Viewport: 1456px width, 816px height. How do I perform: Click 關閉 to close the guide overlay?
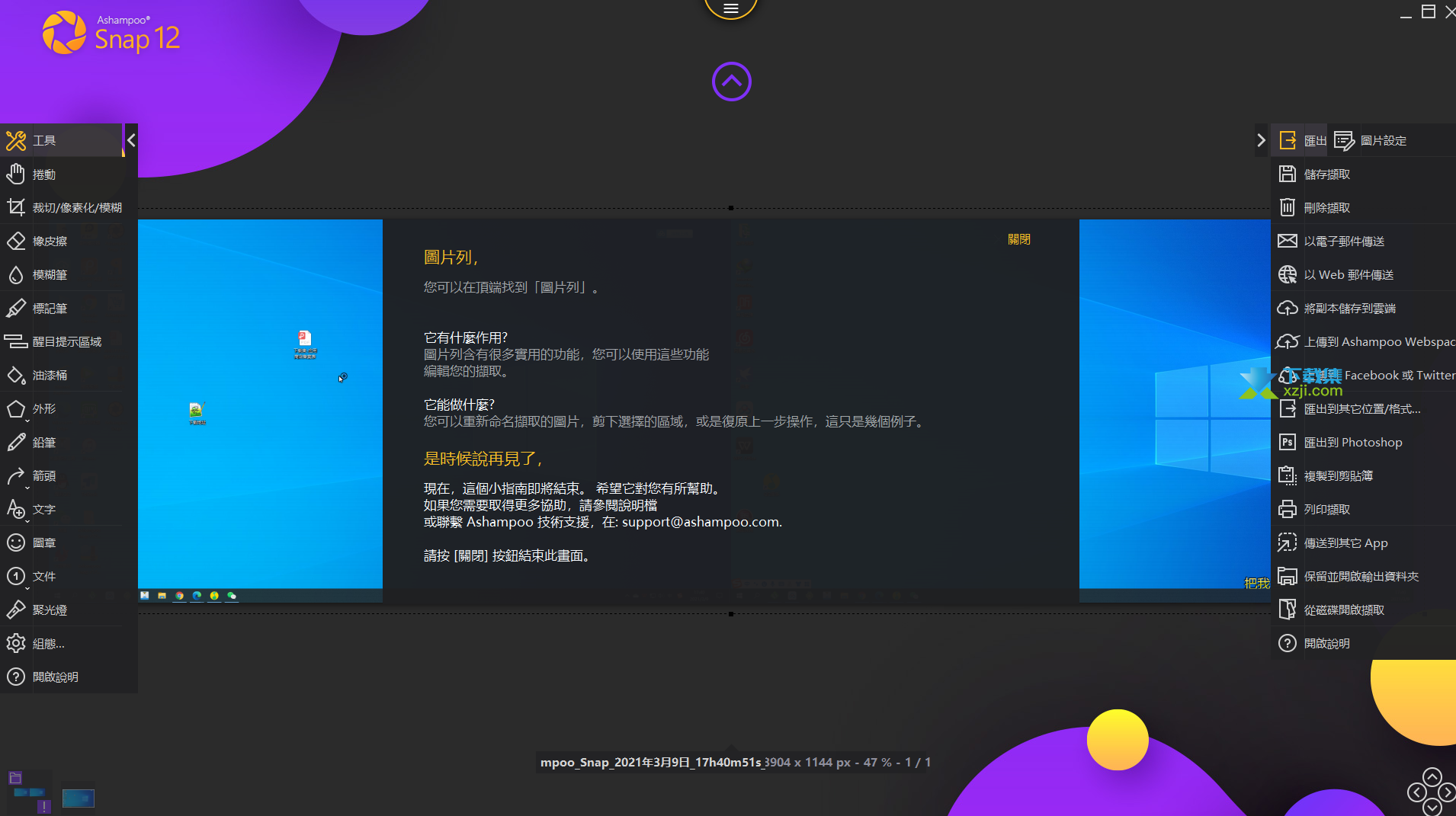[x=1019, y=239]
